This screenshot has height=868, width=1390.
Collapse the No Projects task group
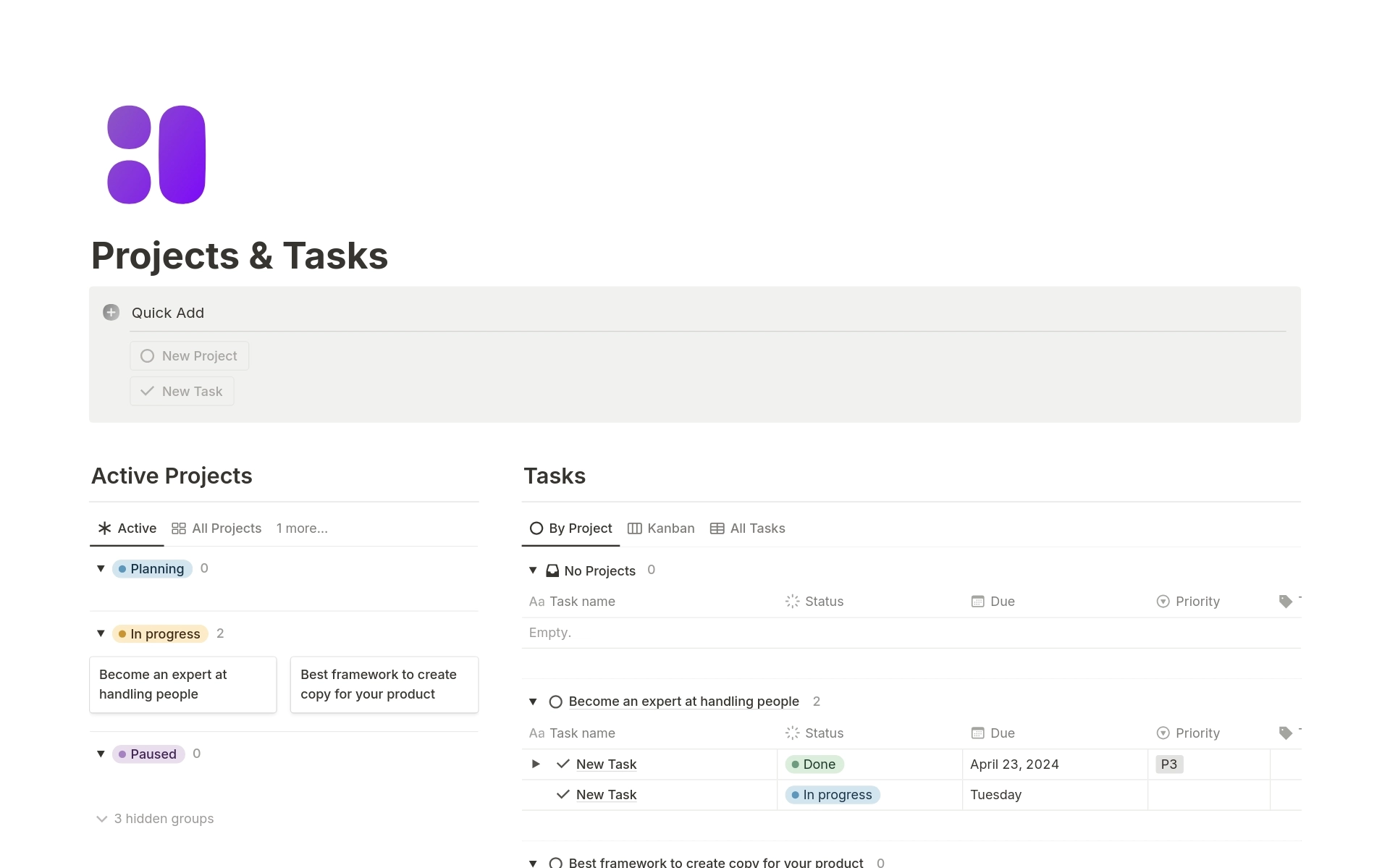click(x=533, y=570)
